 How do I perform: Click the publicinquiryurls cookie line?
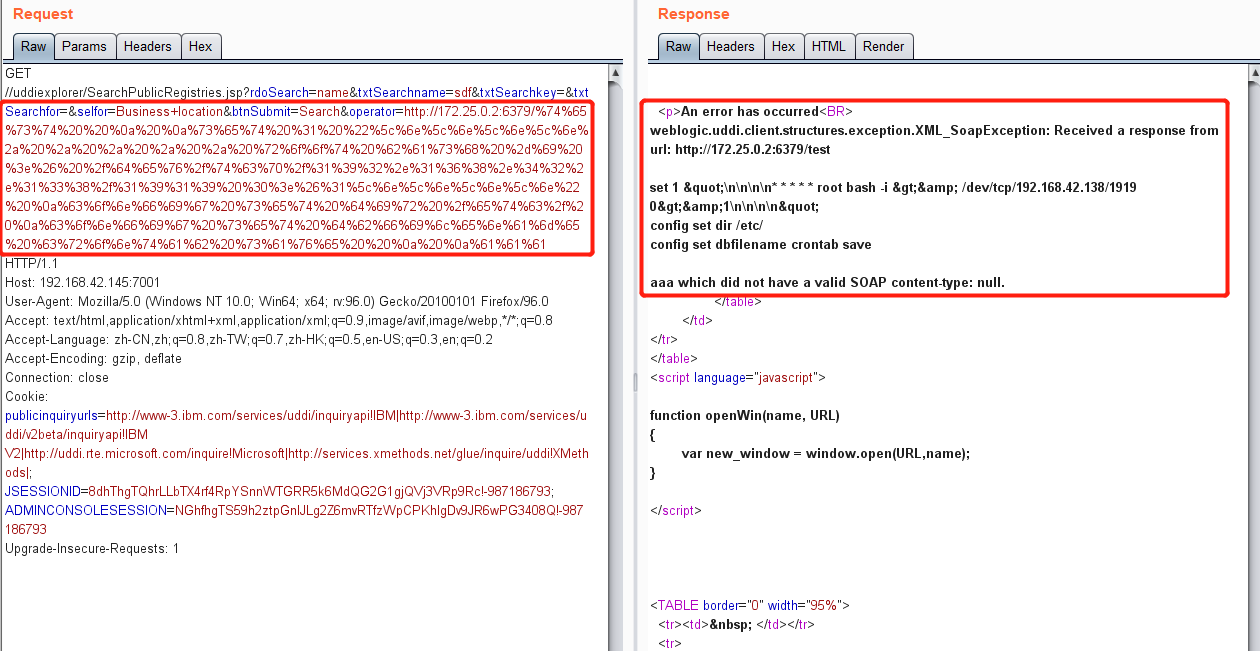coord(296,416)
